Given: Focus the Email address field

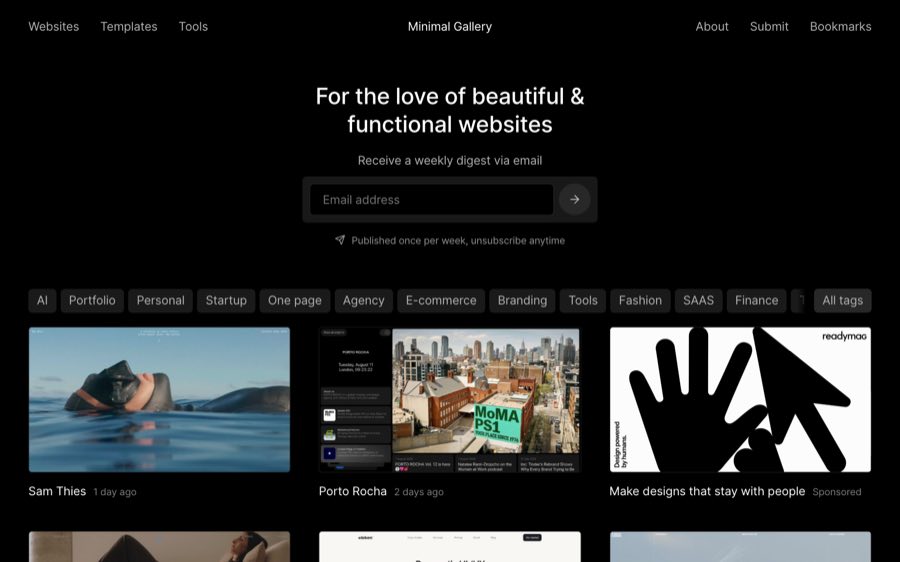Looking at the screenshot, I should pos(432,200).
